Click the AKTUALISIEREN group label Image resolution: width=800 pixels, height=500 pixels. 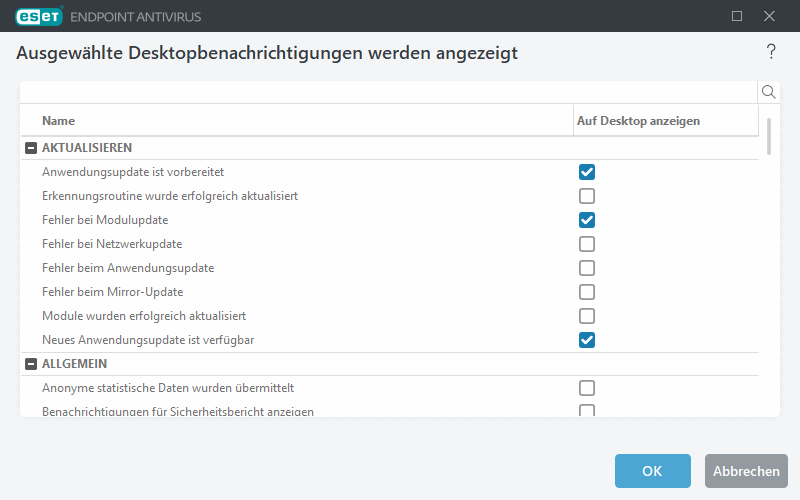[87, 148]
